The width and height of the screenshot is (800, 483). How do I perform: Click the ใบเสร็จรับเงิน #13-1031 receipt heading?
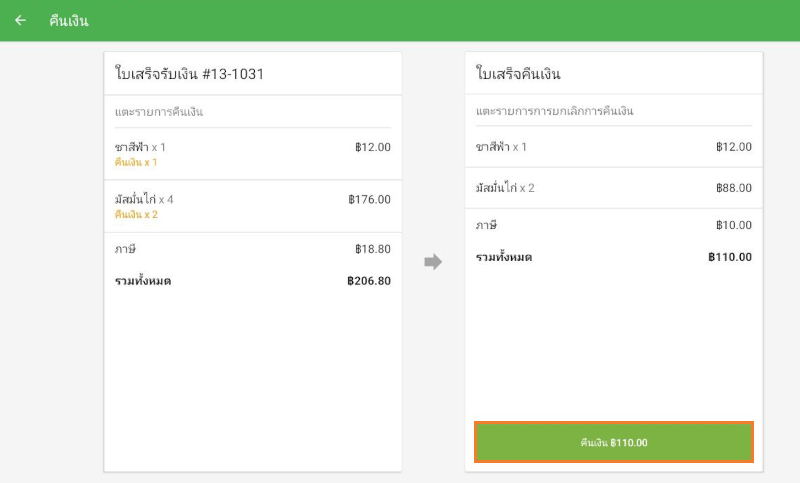189,74
